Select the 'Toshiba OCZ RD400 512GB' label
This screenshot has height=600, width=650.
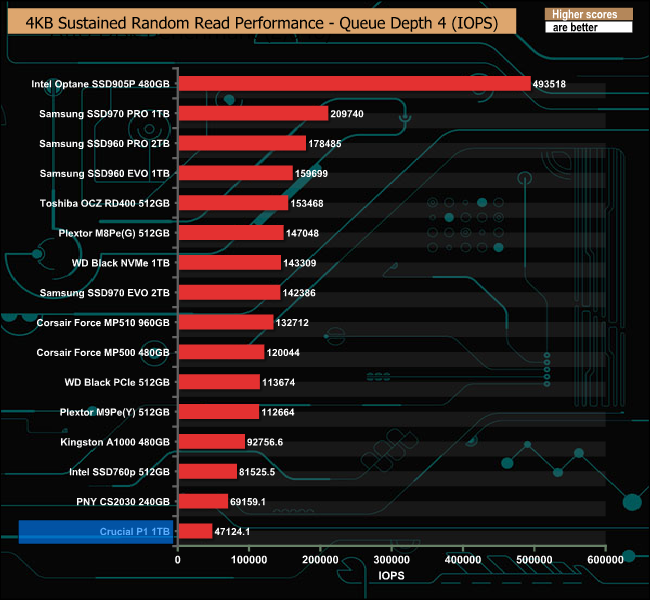pos(104,203)
